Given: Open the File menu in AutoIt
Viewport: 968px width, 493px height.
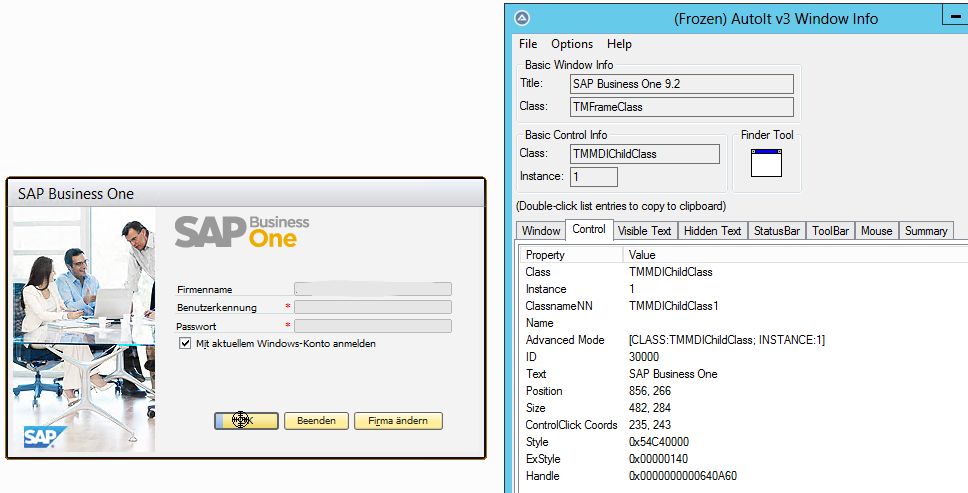Looking at the screenshot, I should coord(528,44).
